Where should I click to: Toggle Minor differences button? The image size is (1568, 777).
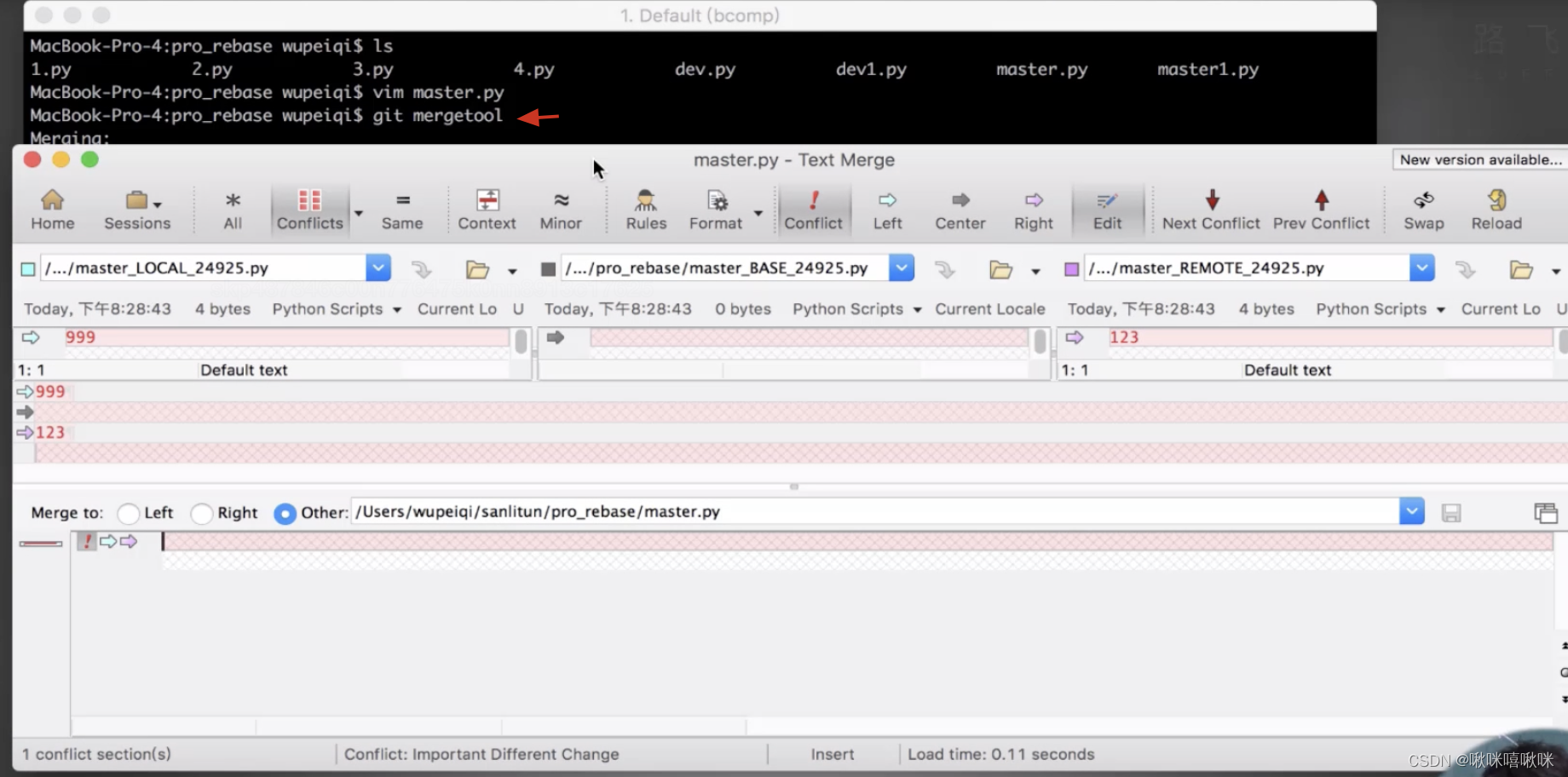pos(561,210)
